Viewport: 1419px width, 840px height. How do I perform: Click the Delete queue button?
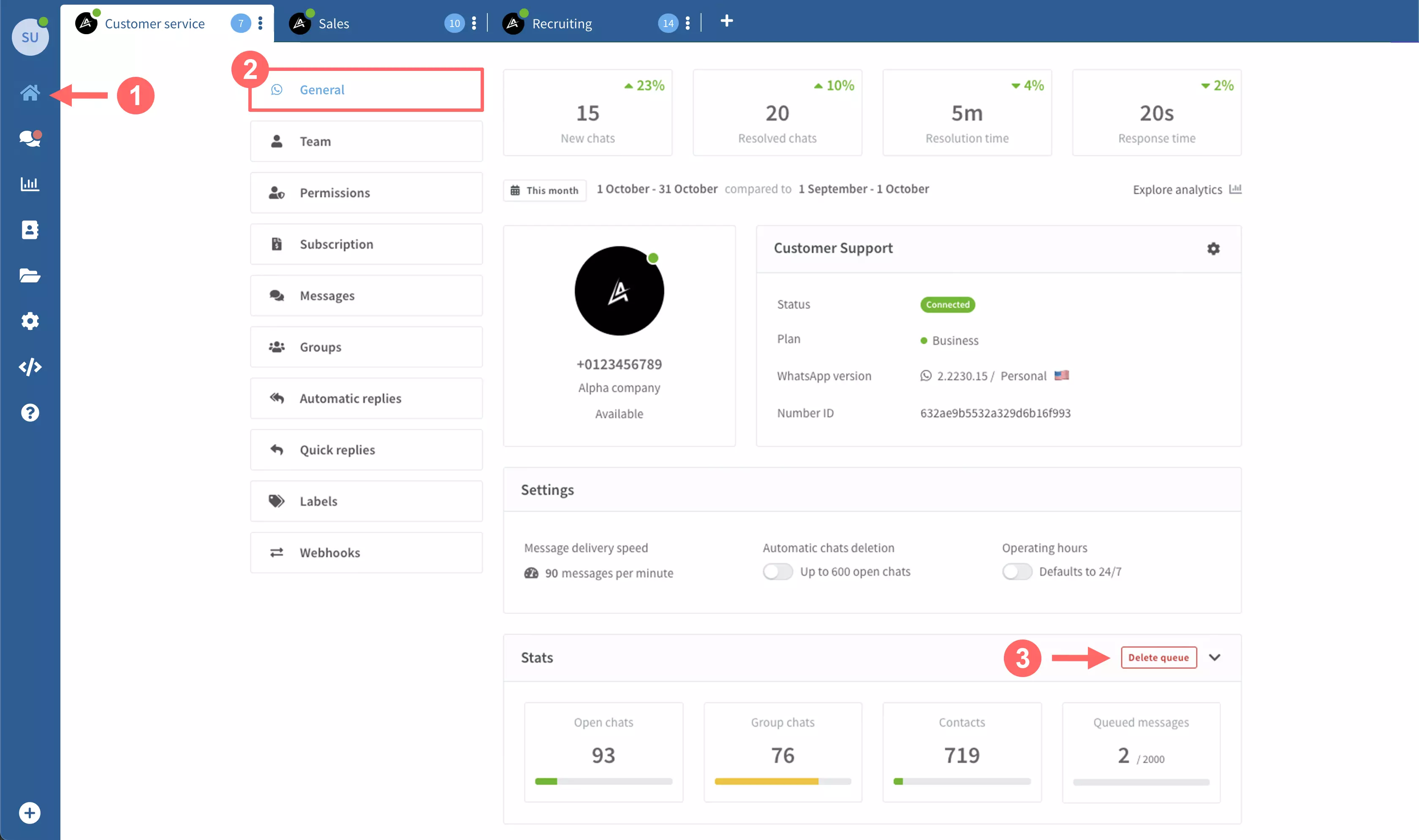pos(1158,658)
